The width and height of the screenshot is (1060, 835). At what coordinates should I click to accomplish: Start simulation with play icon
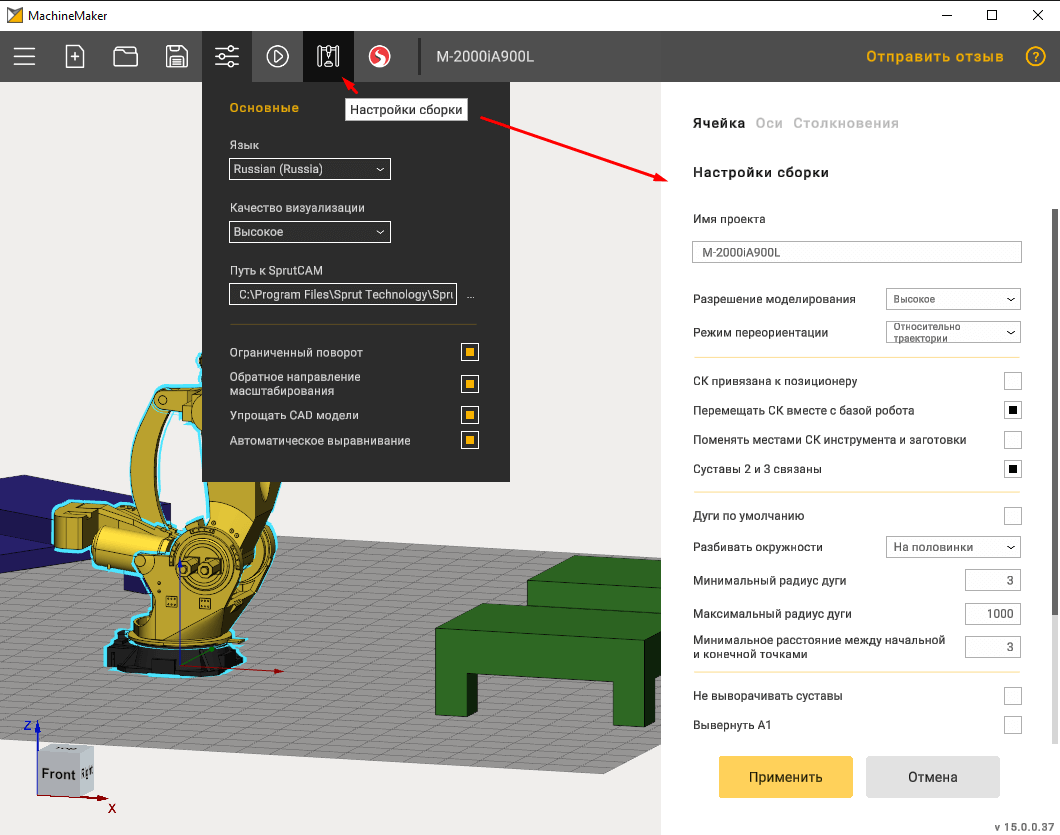[277, 56]
